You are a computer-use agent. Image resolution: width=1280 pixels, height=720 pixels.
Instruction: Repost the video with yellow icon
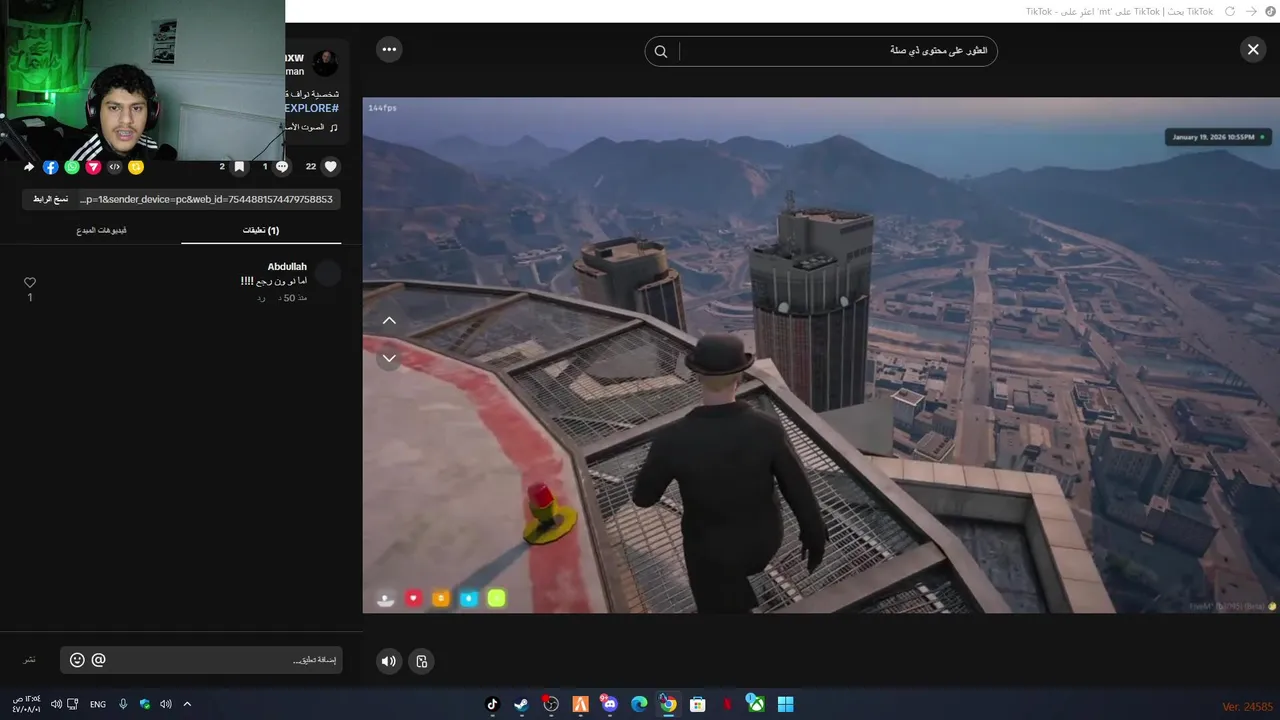tap(136, 167)
